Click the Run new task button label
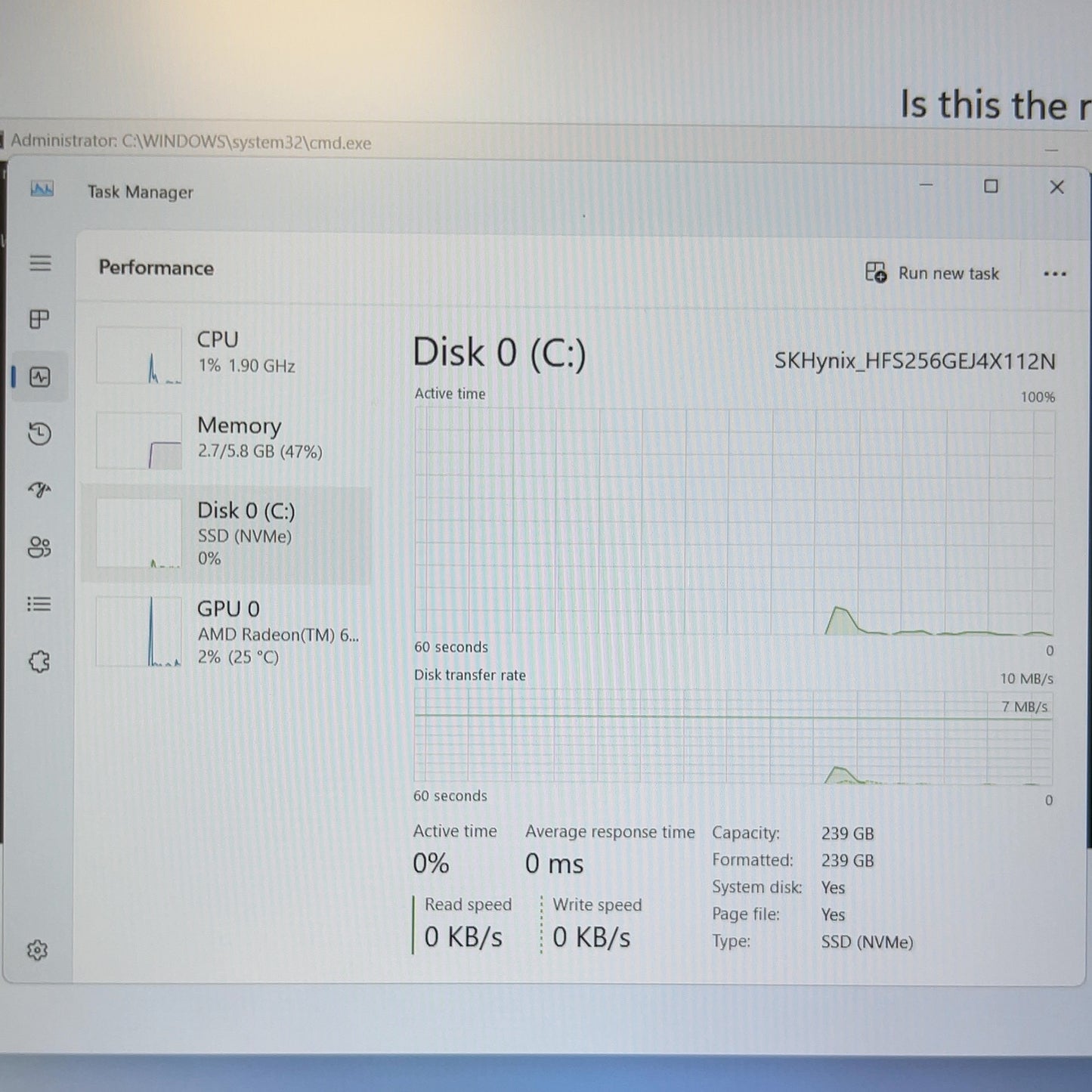Screen dimensions: 1092x1092 pyautogui.click(x=948, y=274)
